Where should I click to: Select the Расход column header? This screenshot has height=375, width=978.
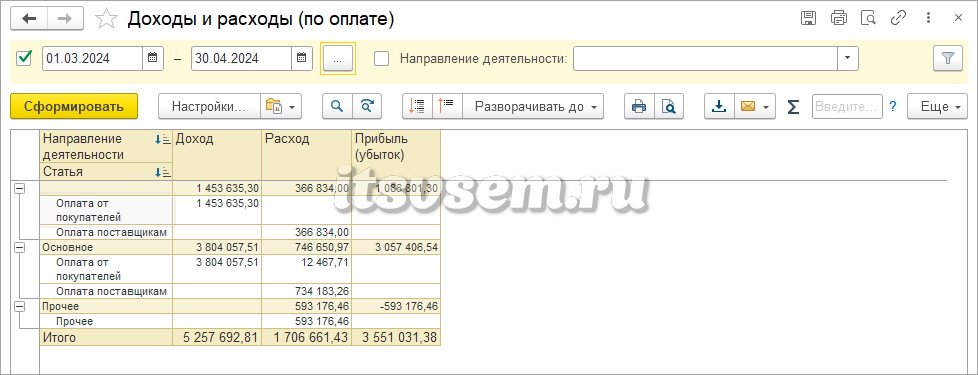click(306, 155)
